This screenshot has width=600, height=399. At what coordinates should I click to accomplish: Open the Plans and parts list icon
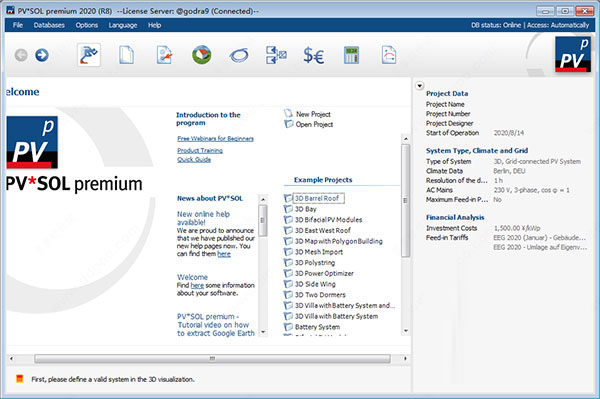(276, 55)
